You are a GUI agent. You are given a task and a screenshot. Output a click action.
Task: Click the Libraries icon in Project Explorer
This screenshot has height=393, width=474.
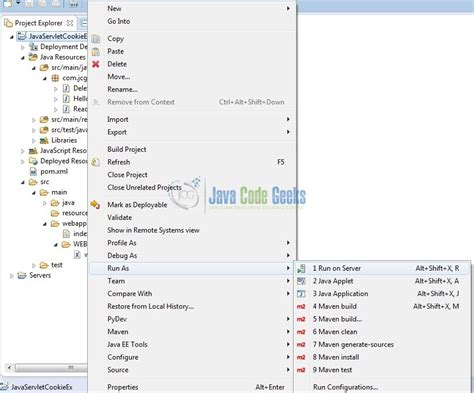tap(44, 140)
